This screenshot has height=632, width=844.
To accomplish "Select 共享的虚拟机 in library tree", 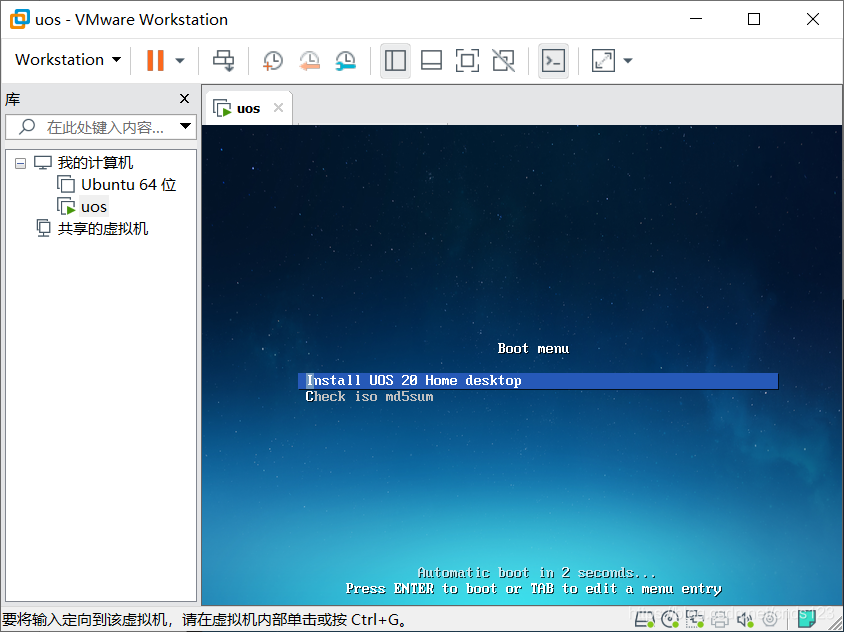I will coord(103,229).
